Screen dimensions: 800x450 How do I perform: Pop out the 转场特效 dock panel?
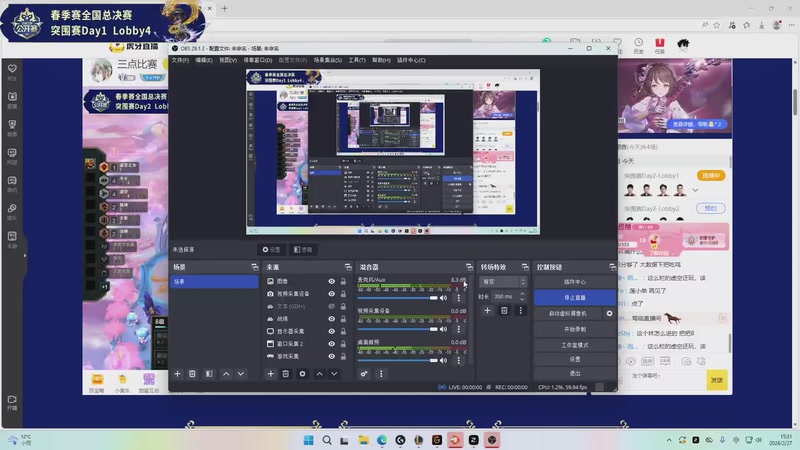coord(525,267)
